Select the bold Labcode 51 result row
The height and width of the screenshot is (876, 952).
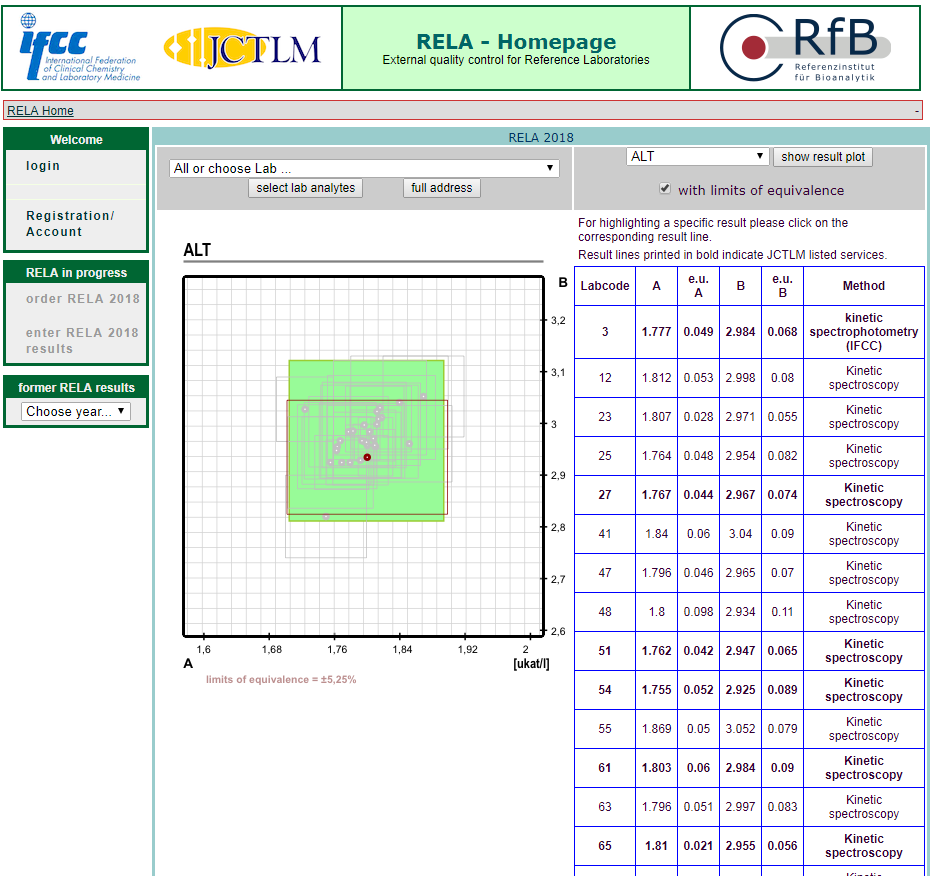click(x=749, y=651)
